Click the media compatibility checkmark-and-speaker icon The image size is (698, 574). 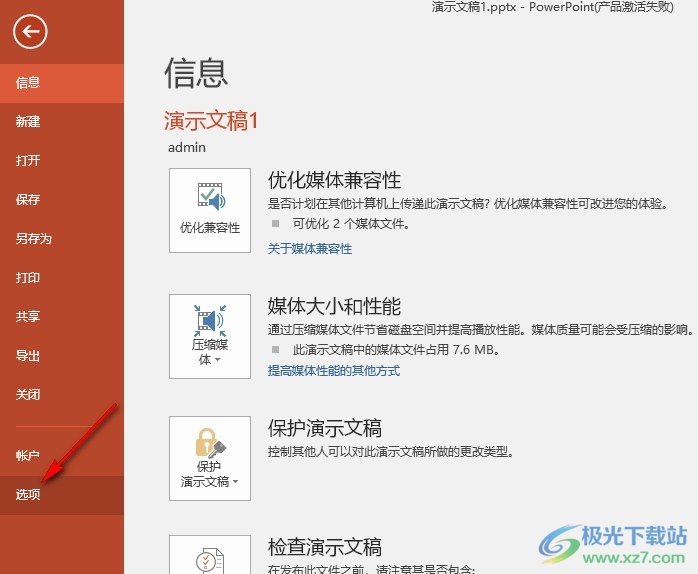pos(211,196)
